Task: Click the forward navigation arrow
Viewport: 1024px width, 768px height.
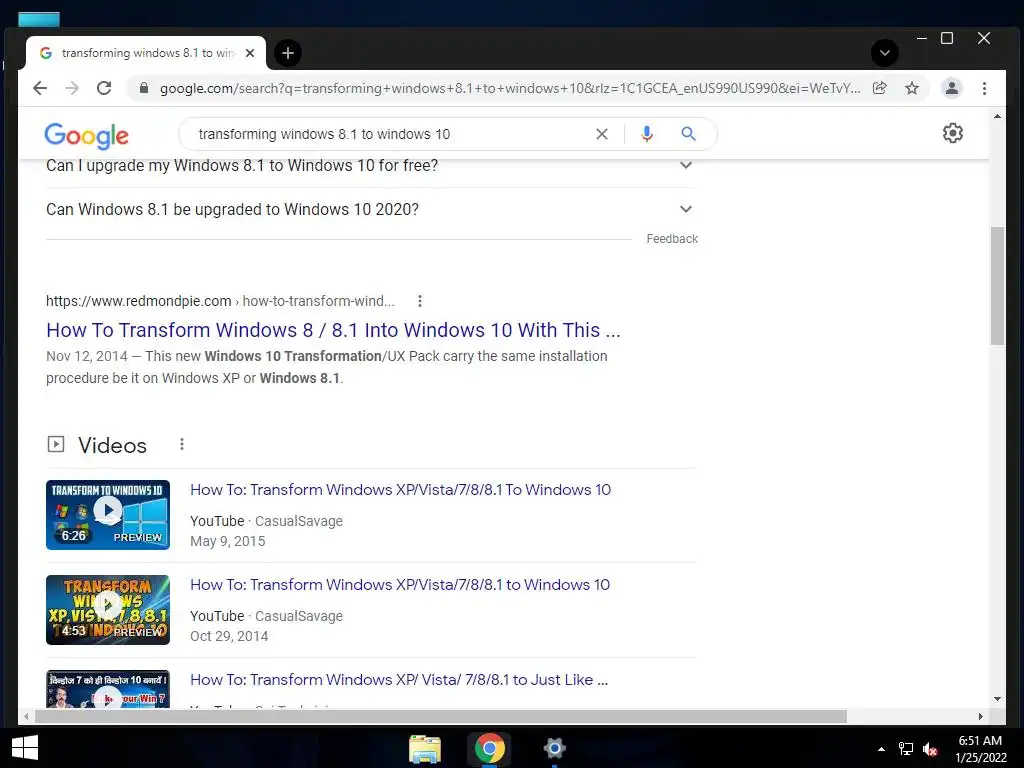Action: tap(72, 88)
